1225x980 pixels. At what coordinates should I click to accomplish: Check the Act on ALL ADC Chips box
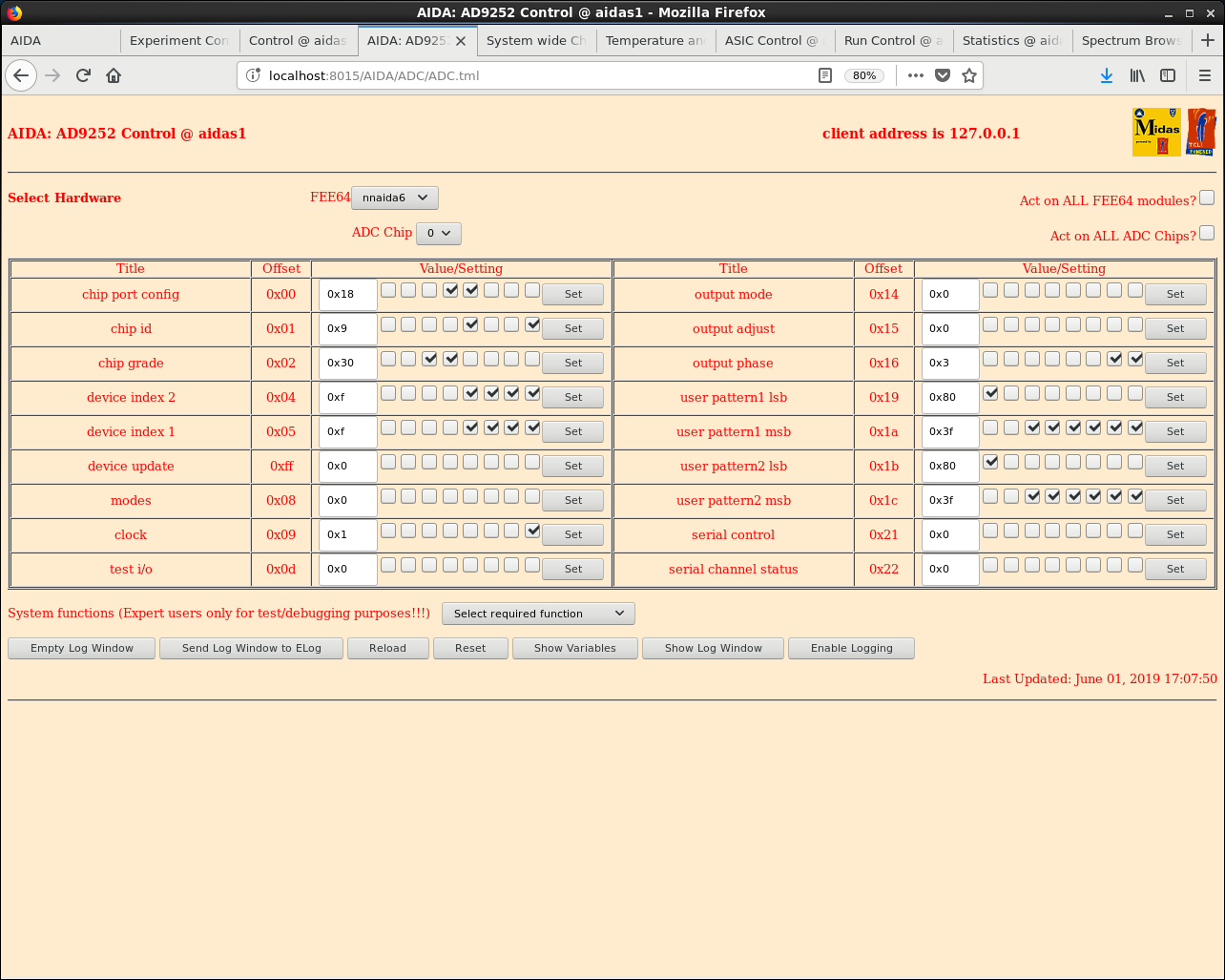pos(1207,233)
